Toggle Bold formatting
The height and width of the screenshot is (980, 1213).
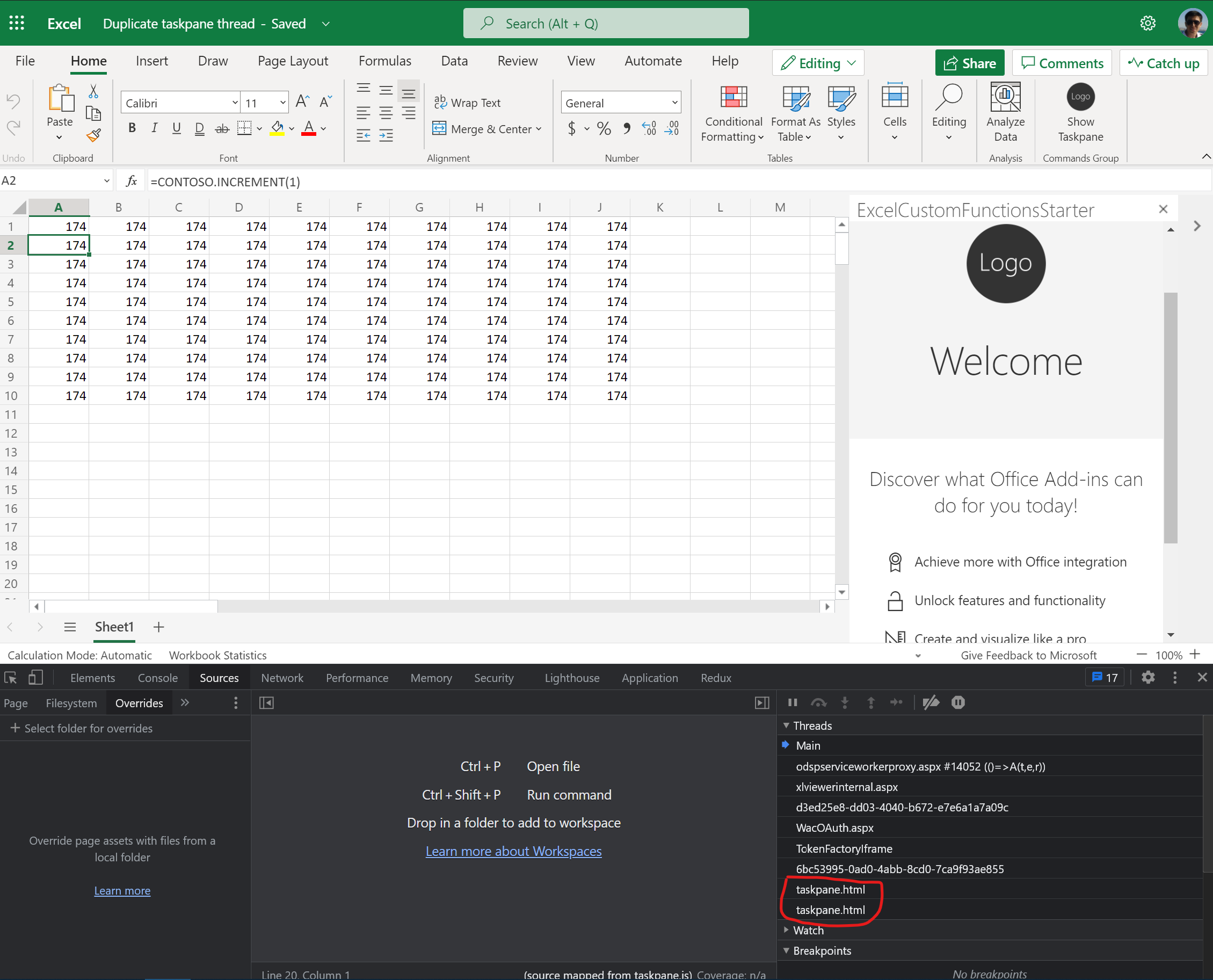coord(132,129)
